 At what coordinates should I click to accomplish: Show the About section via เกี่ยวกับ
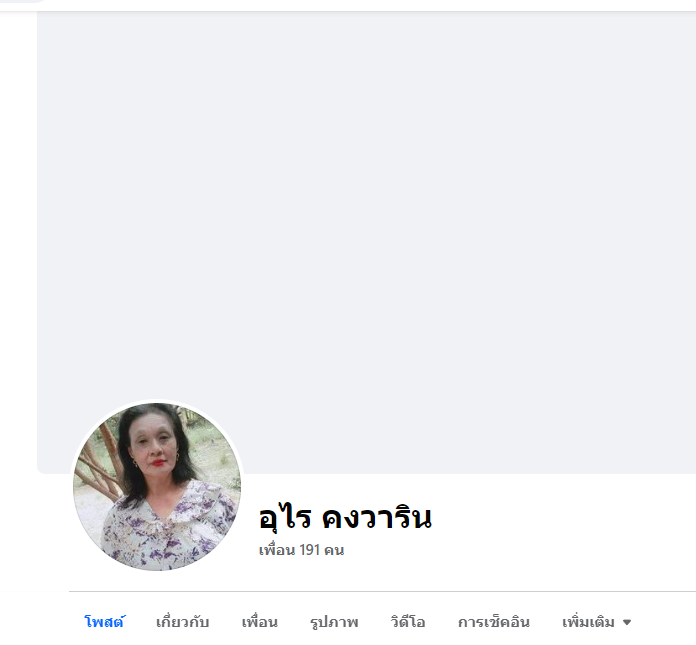(x=182, y=621)
